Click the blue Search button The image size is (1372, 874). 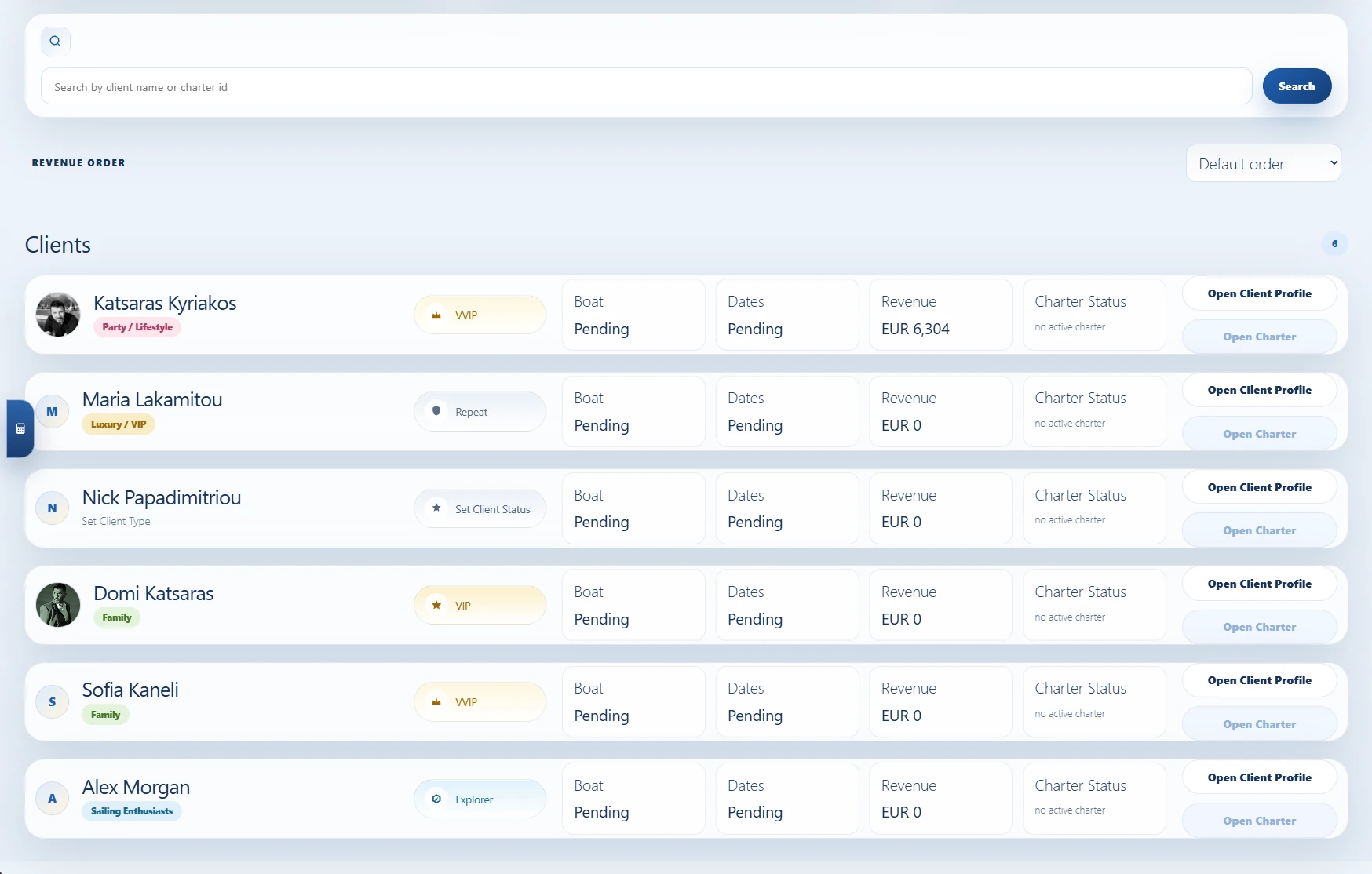tap(1297, 86)
